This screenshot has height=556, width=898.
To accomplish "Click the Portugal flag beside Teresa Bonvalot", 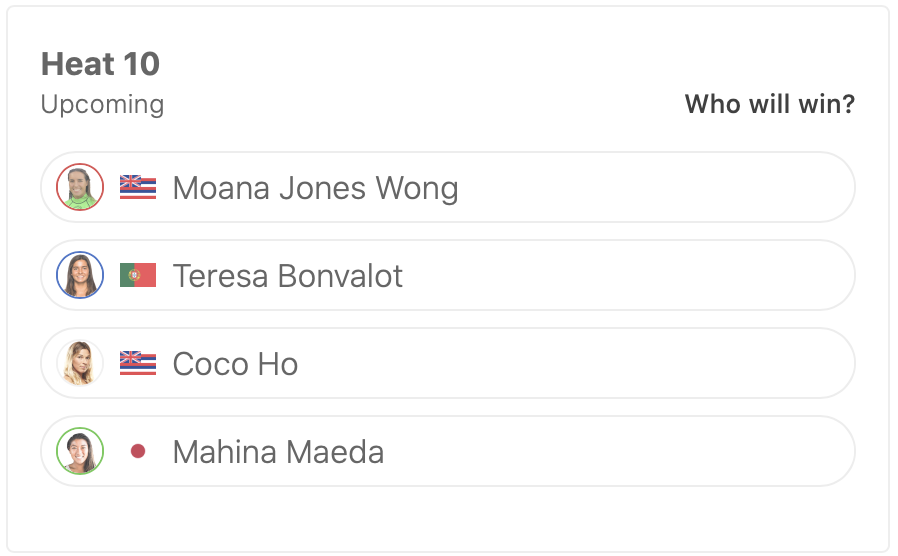I will [x=138, y=275].
